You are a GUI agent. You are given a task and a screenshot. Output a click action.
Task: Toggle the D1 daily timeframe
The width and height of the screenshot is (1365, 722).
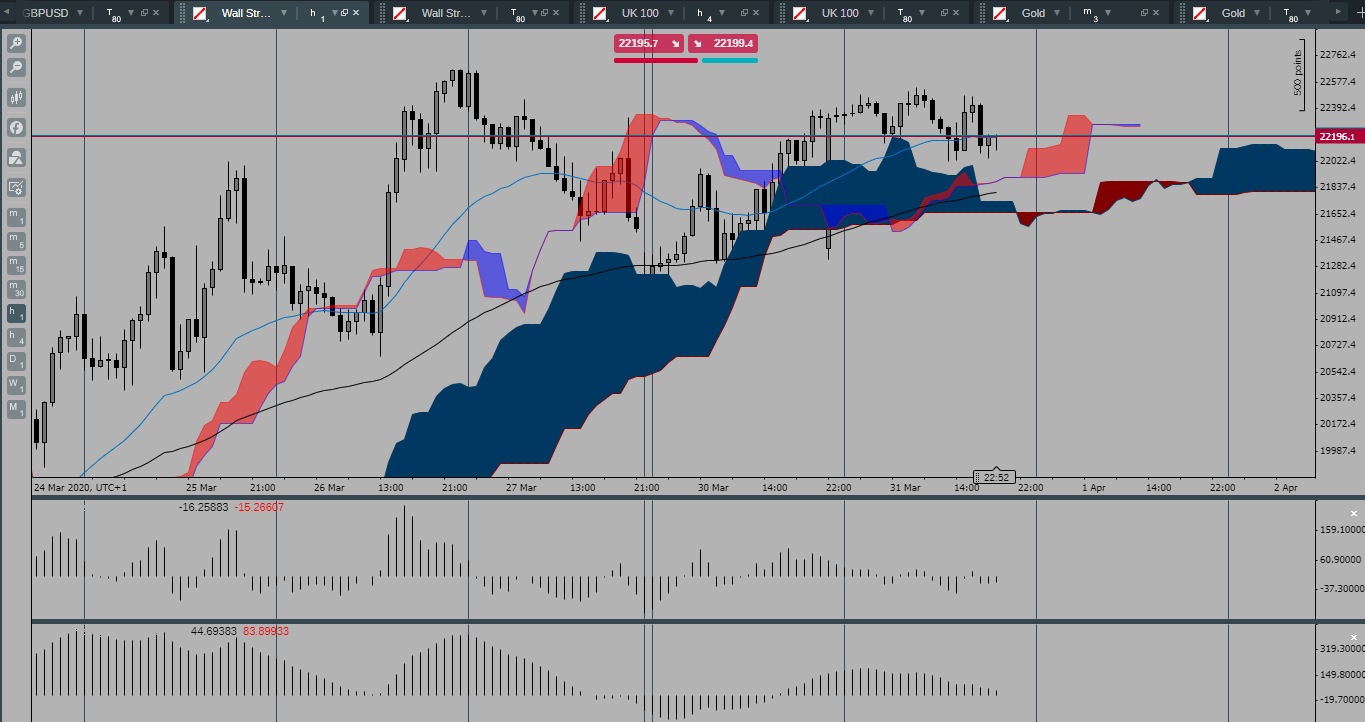coord(15,362)
